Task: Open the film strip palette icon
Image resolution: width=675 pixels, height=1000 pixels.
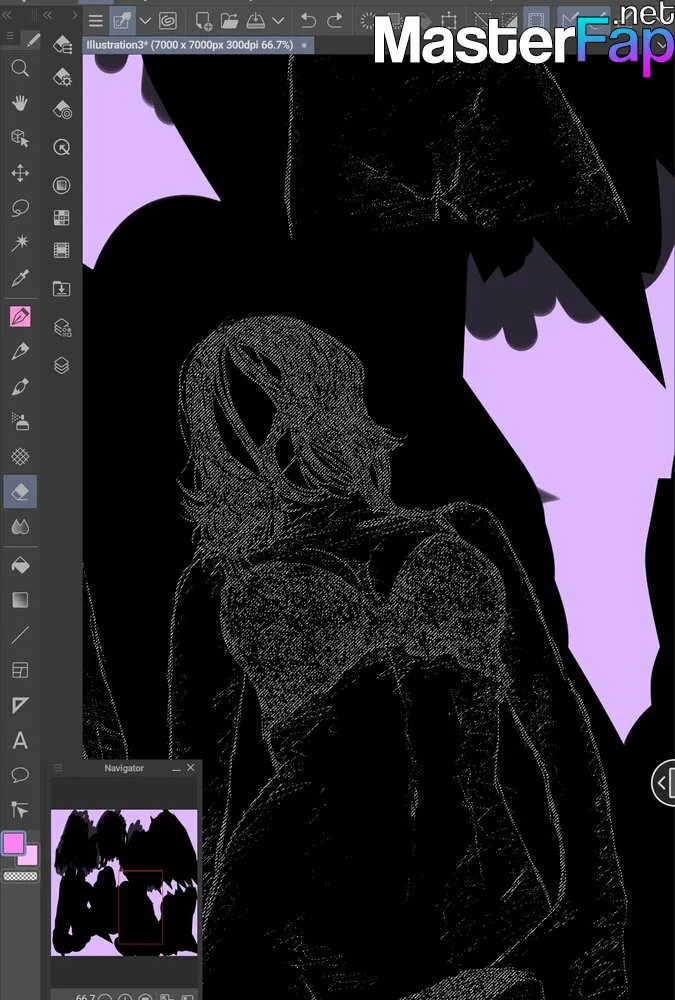Action: [x=62, y=251]
